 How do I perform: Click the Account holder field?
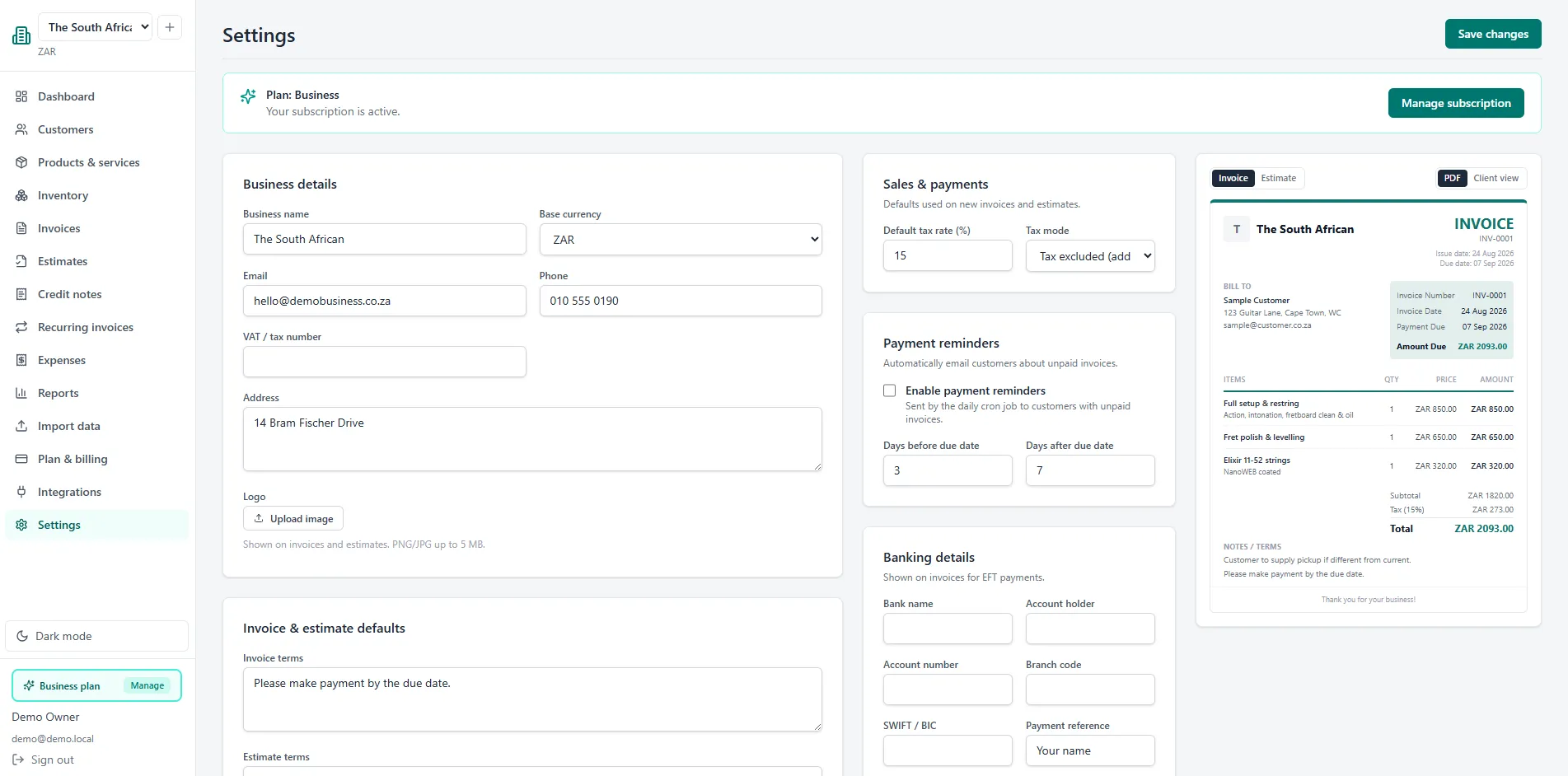[x=1090, y=629]
